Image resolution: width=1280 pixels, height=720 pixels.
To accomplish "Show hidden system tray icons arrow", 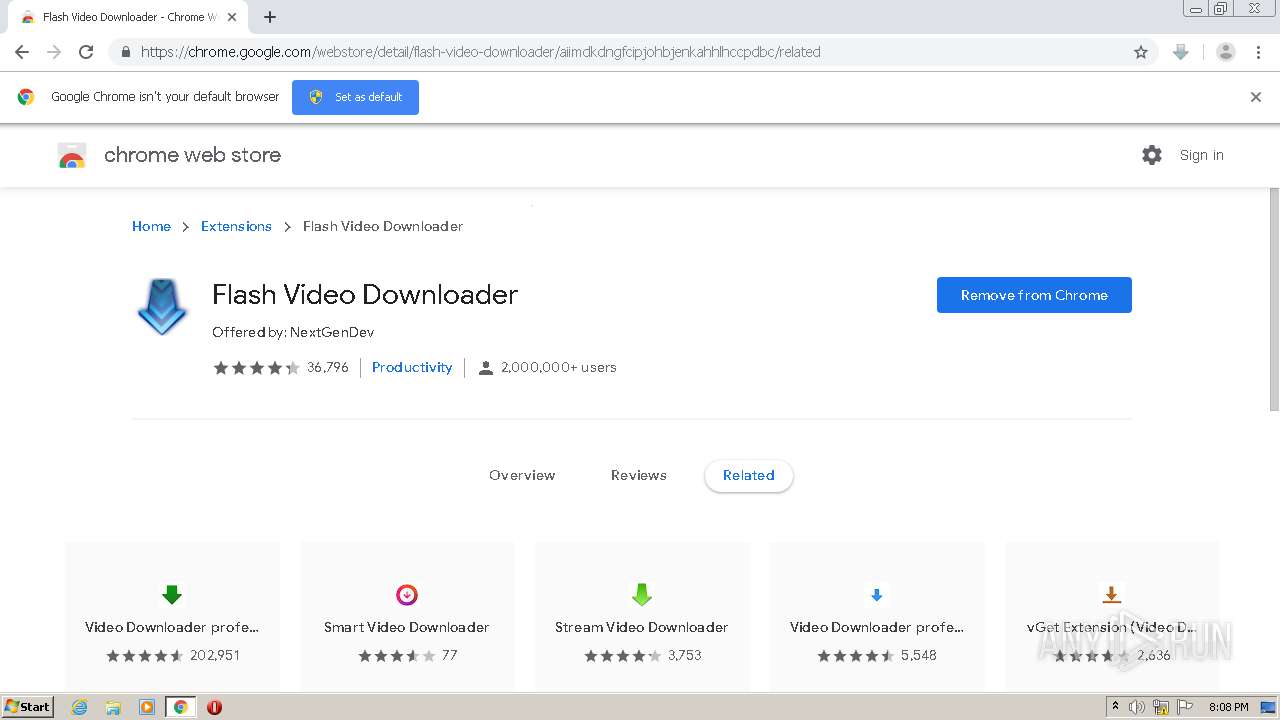I will point(1115,707).
